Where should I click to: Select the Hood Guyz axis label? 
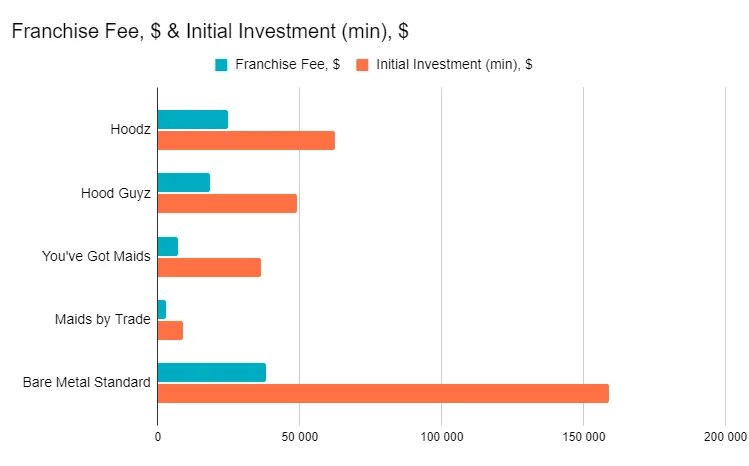[x=115, y=193]
